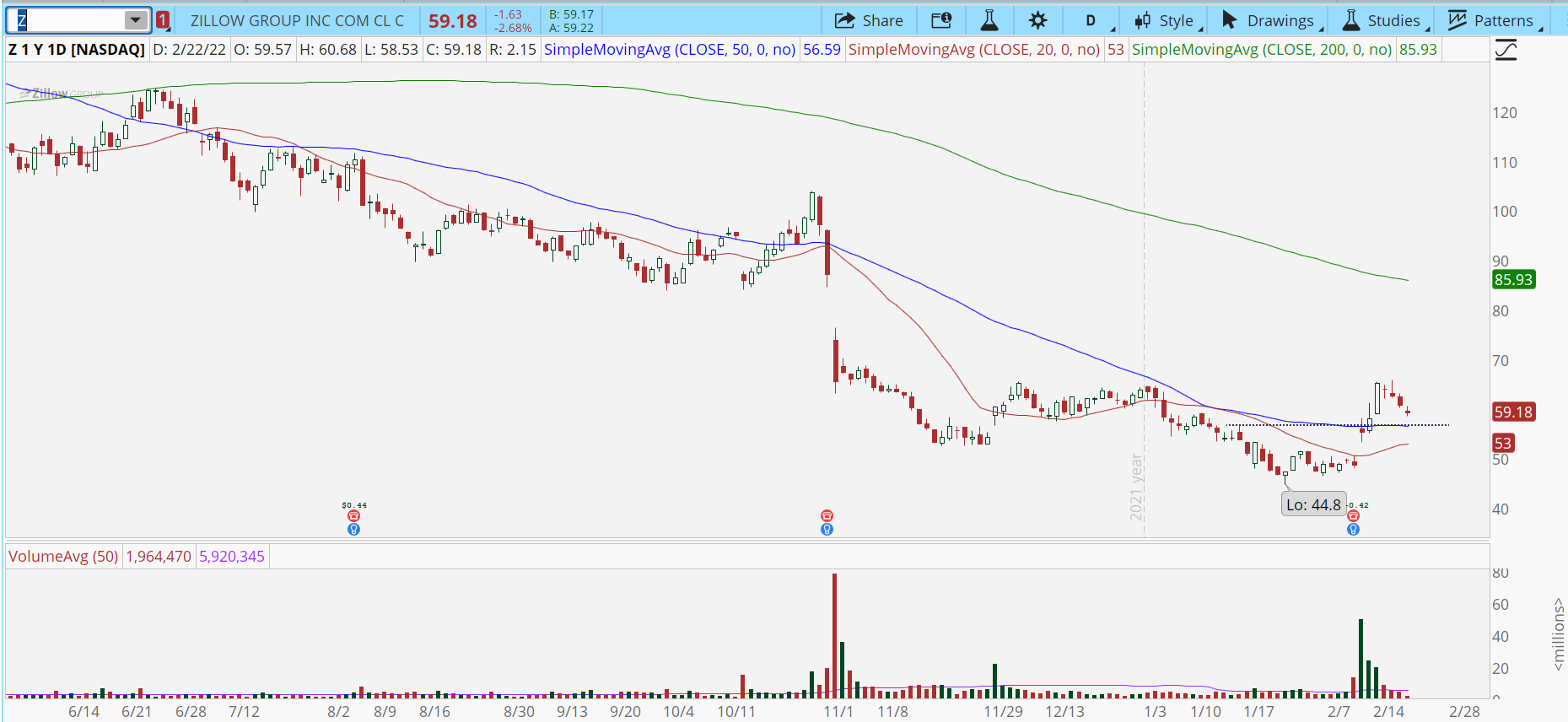Click the R: 2.15 range value
The height and width of the screenshot is (722, 1568).
tap(512, 50)
